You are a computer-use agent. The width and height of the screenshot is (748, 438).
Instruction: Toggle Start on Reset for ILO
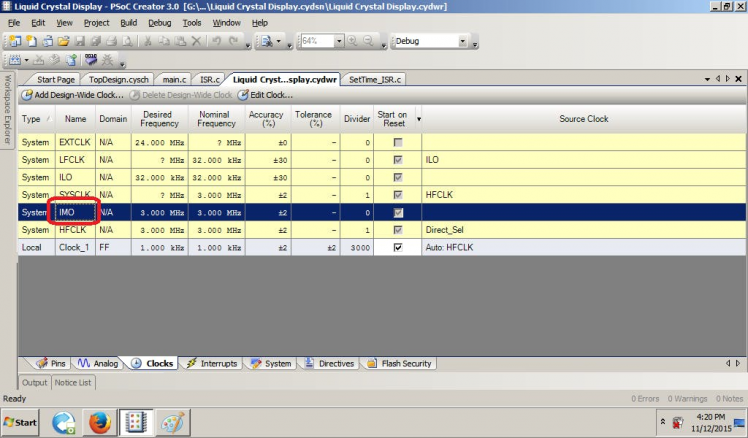click(x=398, y=177)
